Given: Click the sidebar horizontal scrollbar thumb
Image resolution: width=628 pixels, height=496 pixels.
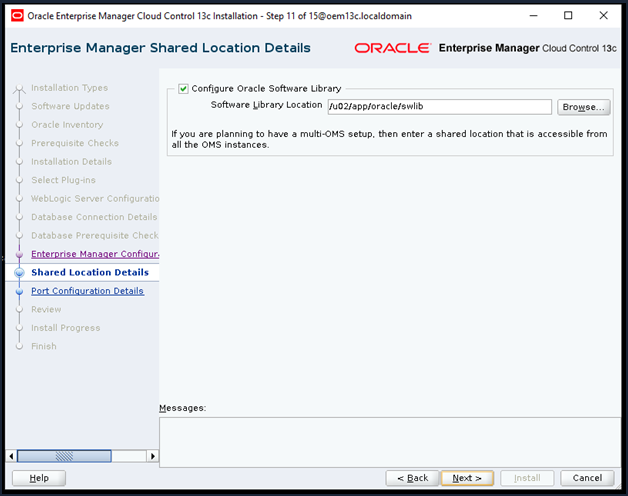Looking at the screenshot, I should pos(64,456).
